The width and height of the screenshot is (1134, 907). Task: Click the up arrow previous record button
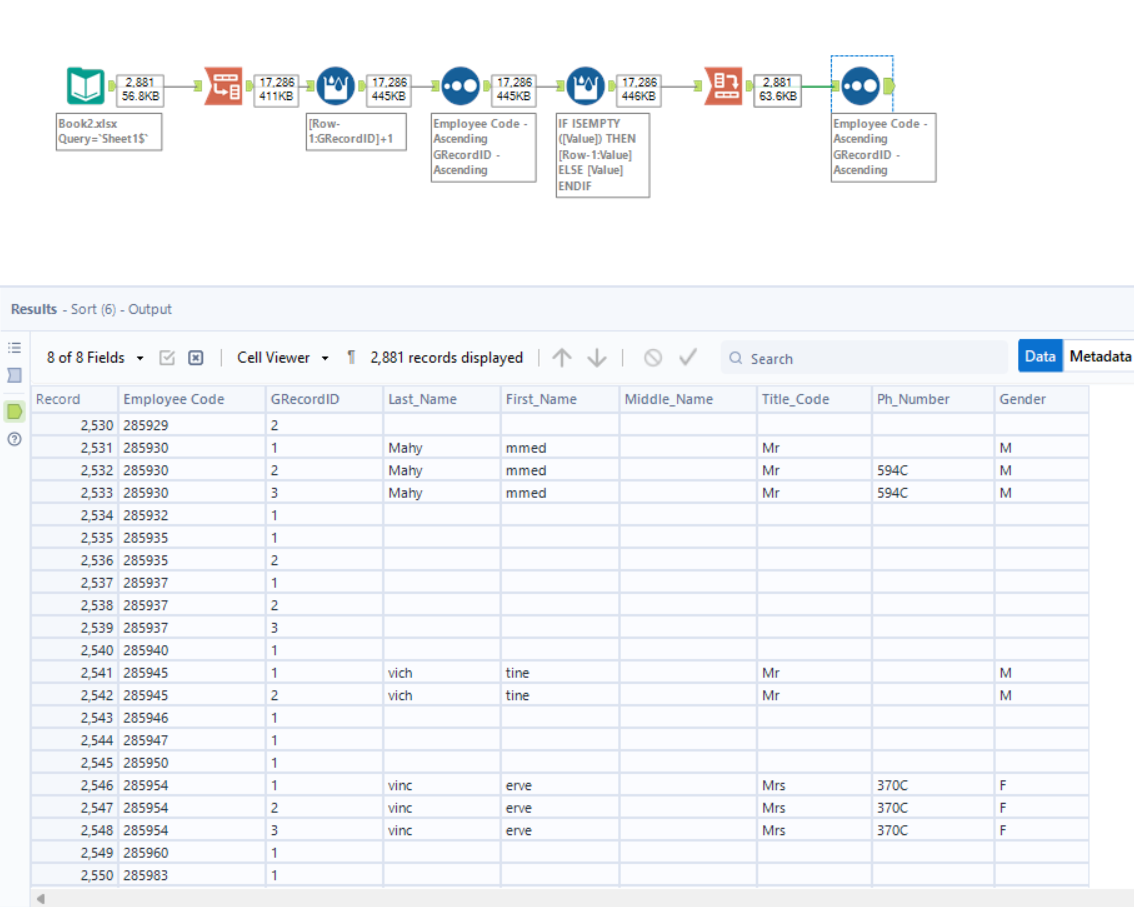click(x=562, y=358)
